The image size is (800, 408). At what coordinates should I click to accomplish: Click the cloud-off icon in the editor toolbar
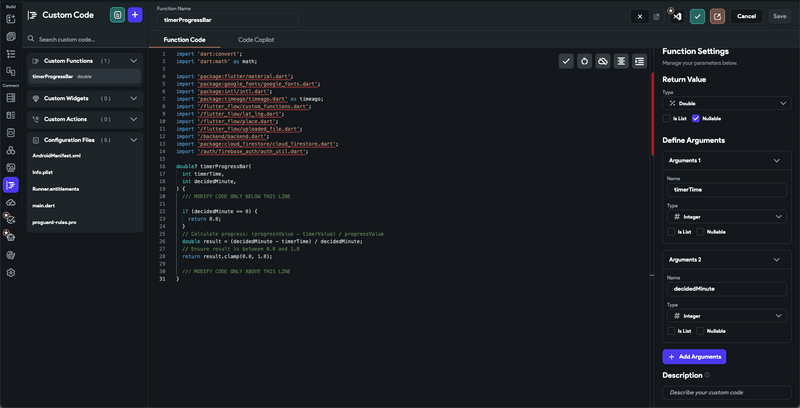click(x=603, y=61)
